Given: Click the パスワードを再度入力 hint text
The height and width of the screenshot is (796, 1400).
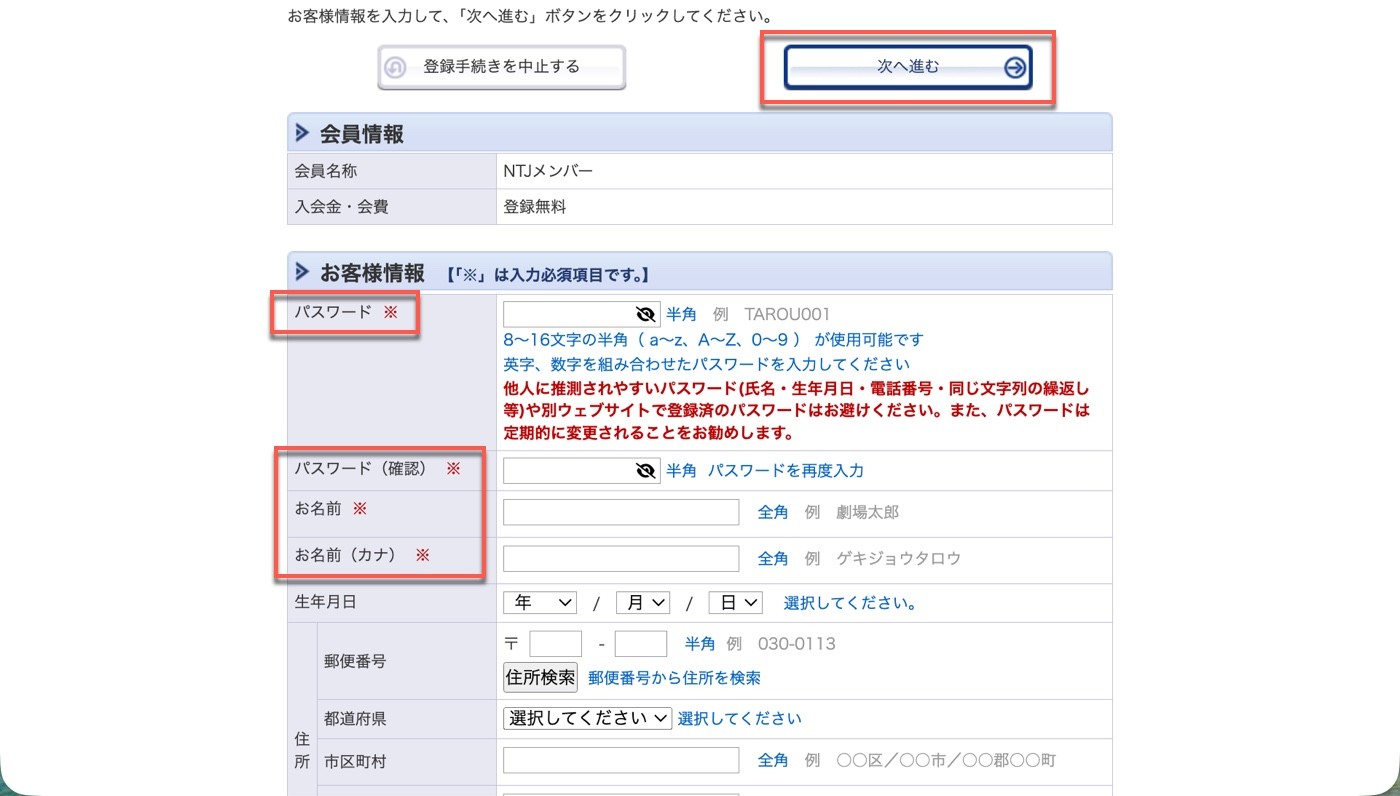Looking at the screenshot, I should click(x=786, y=471).
